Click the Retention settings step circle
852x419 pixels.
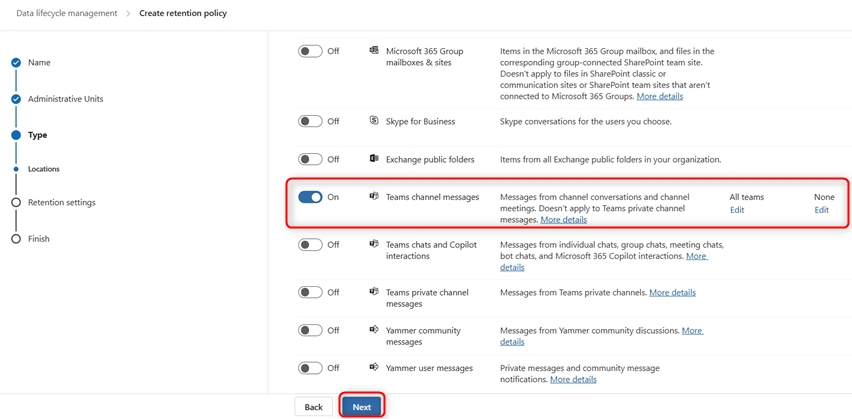16,202
